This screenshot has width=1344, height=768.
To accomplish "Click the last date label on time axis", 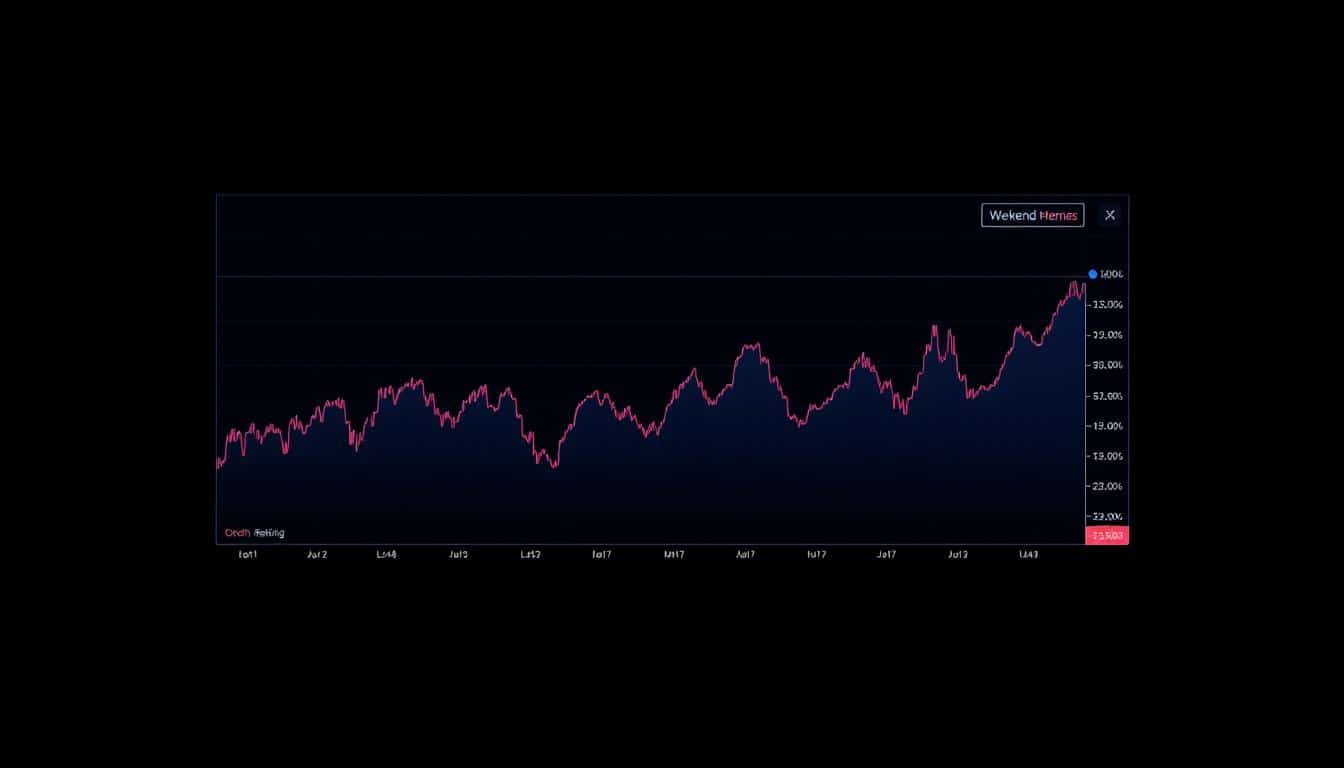I will [x=1028, y=553].
